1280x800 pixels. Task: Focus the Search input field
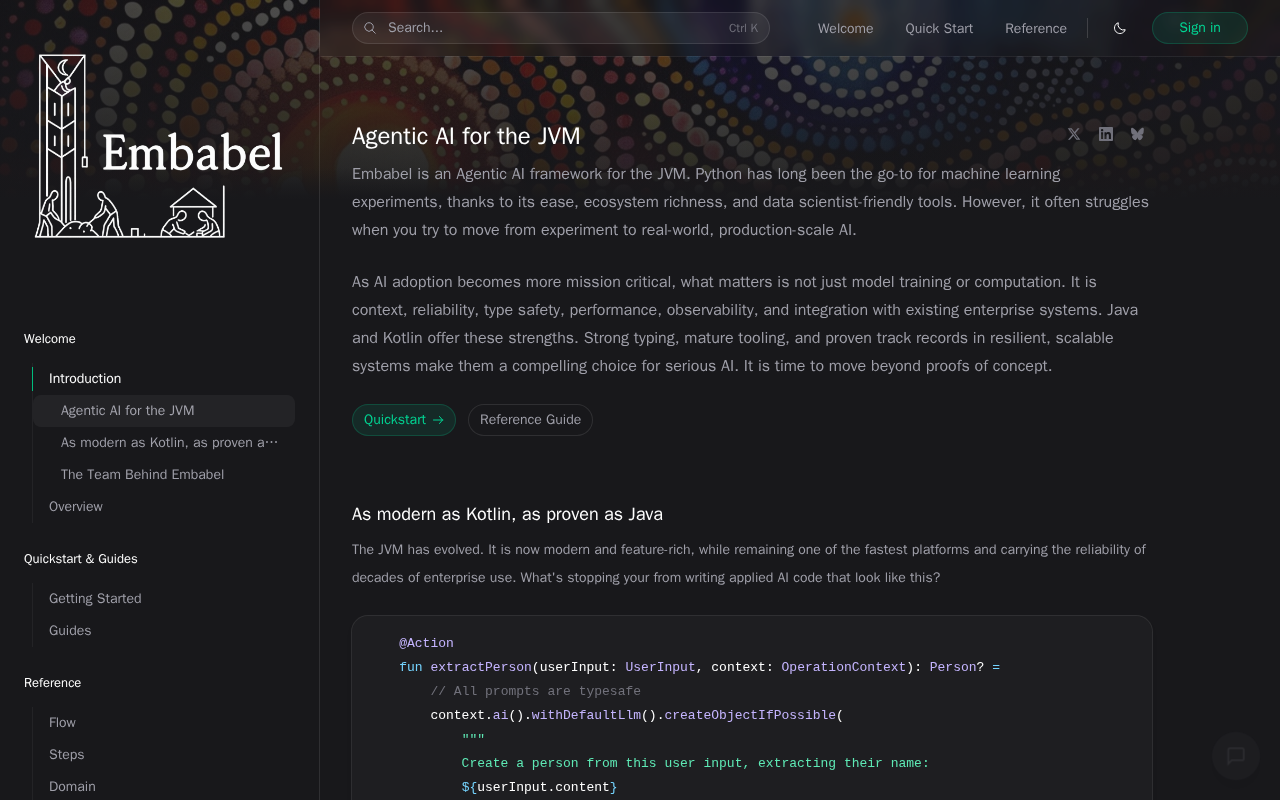[560, 28]
